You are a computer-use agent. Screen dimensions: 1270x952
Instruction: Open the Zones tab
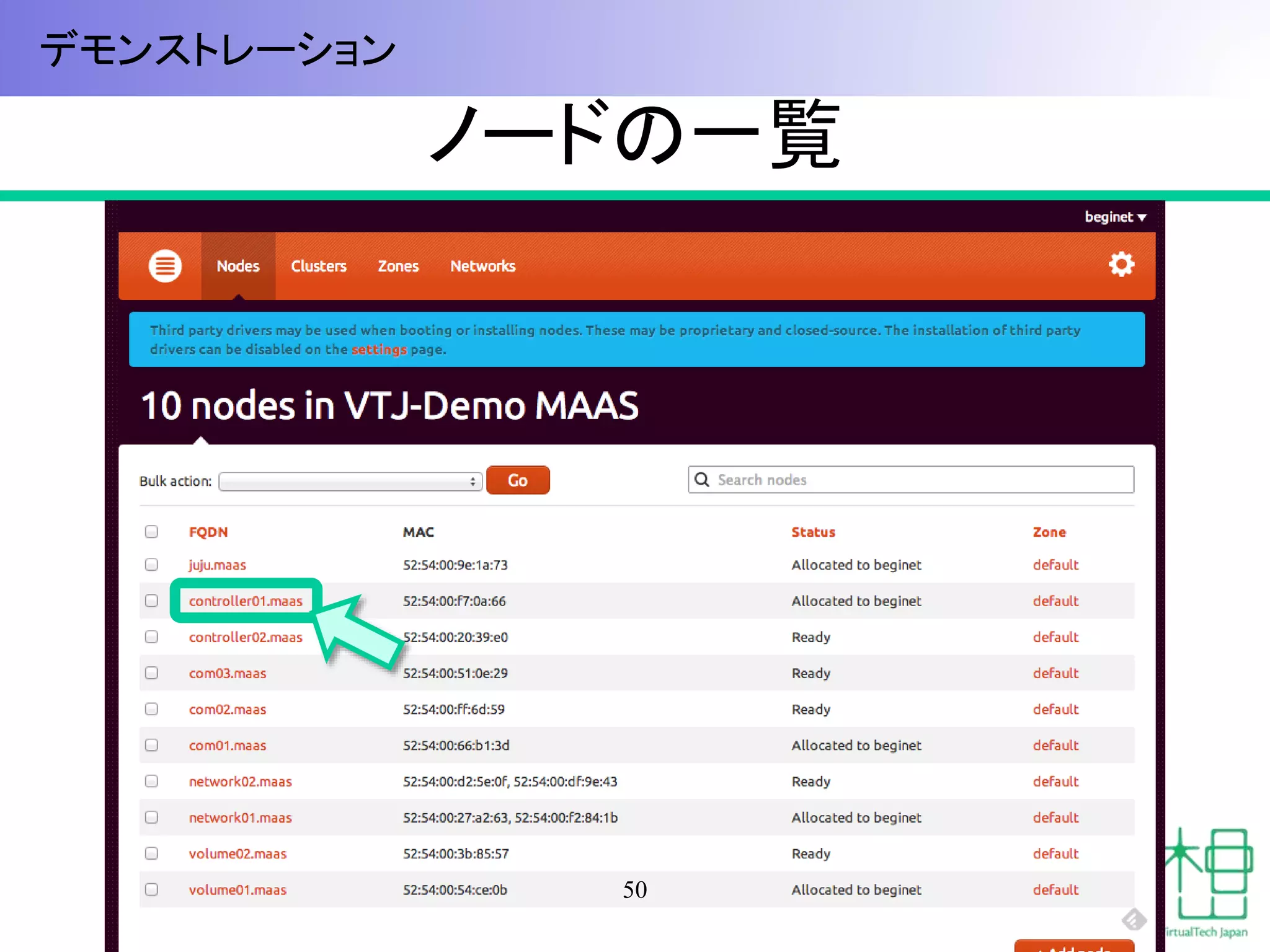[x=398, y=267]
